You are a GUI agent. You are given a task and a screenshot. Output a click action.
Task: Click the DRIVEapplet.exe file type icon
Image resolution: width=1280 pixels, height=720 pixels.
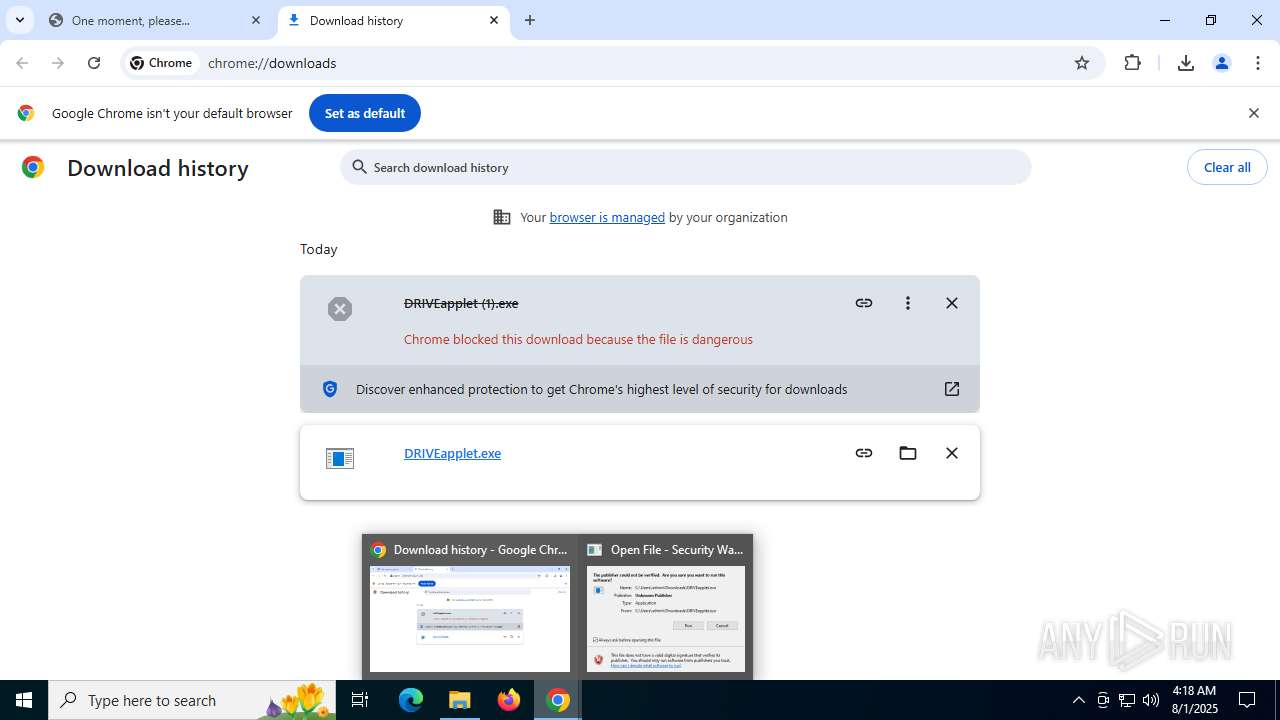[x=340, y=458]
